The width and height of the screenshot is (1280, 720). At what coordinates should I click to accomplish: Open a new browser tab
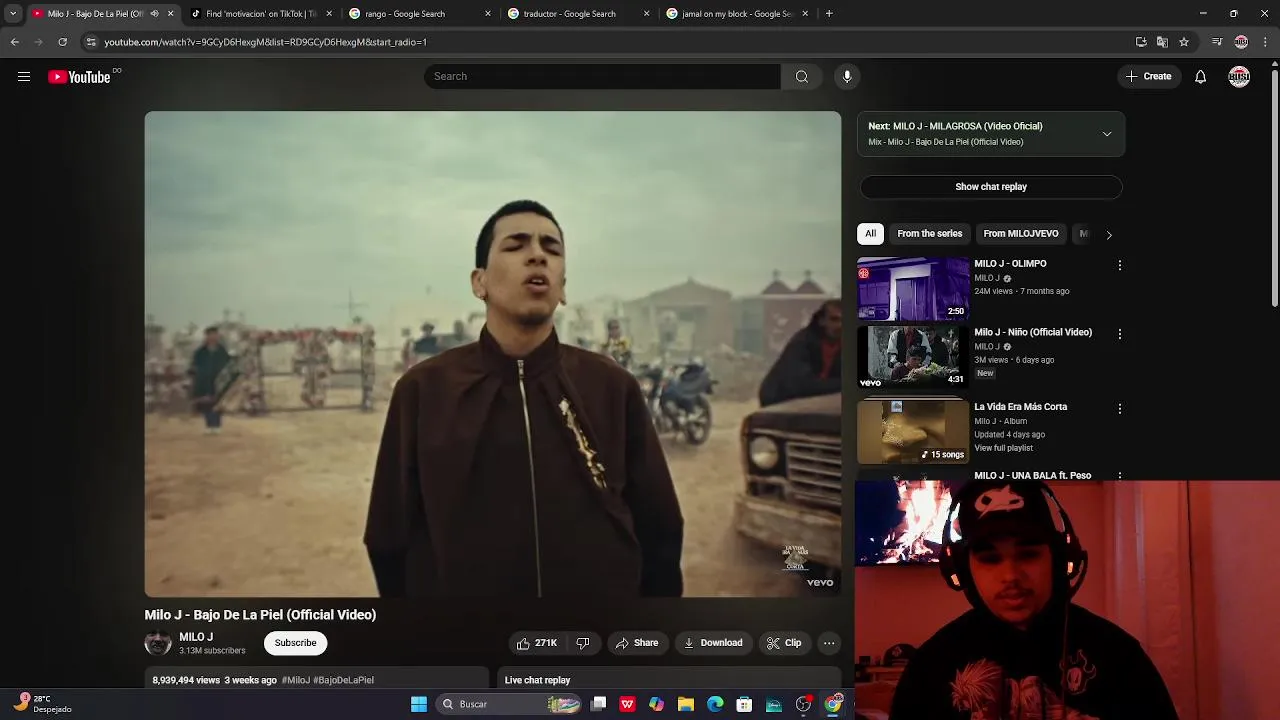click(x=829, y=14)
